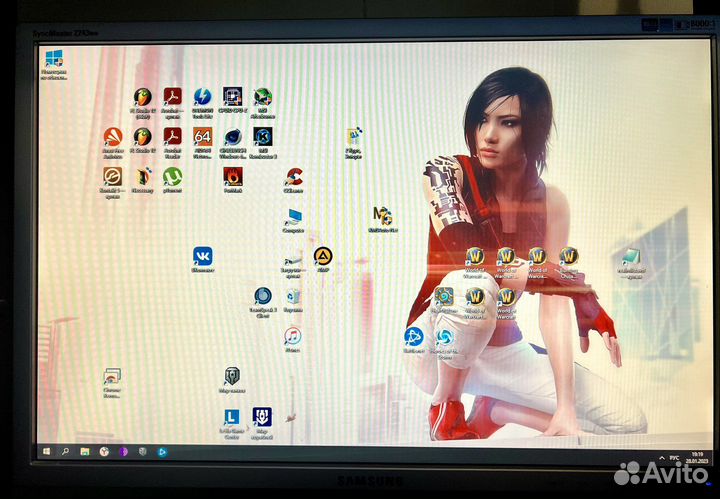Open Acrobat Reader icon in second row
720x499 pixels.
[x=172, y=137]
